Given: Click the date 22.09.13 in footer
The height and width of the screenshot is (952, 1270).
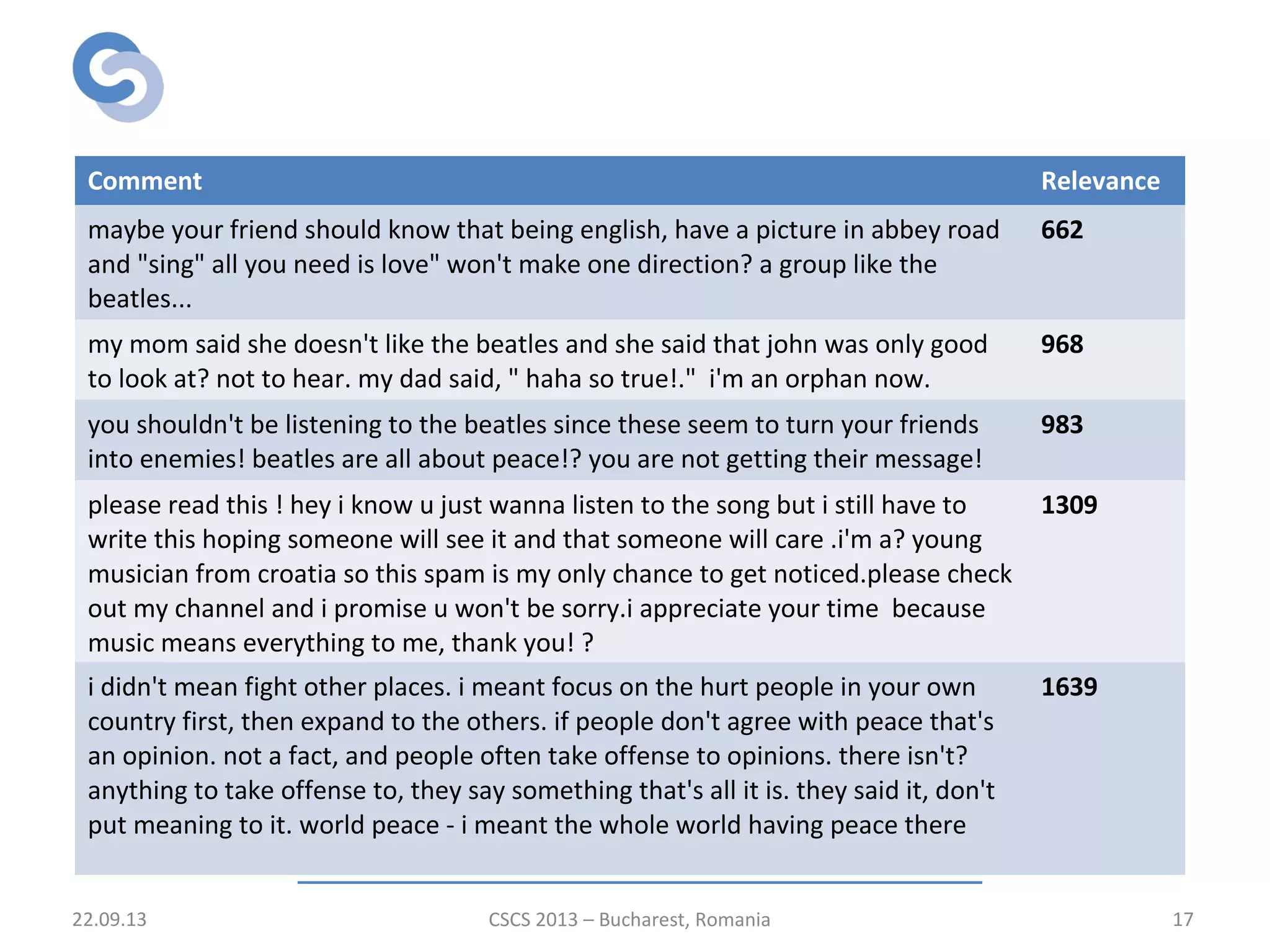Looking at the screenshot, I should click(x=109, y=919).
